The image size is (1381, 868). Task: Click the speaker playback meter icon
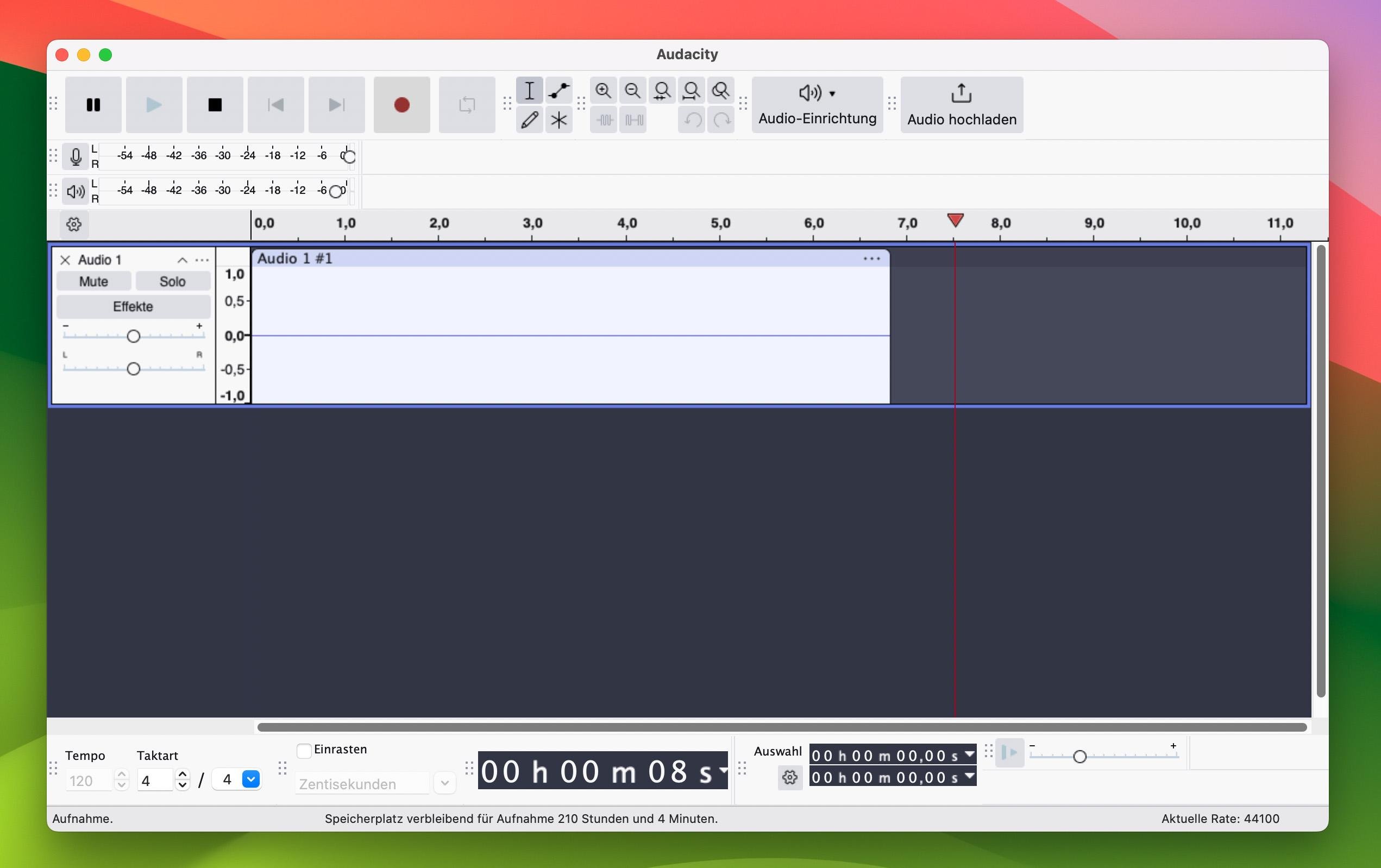click(76, 191)
